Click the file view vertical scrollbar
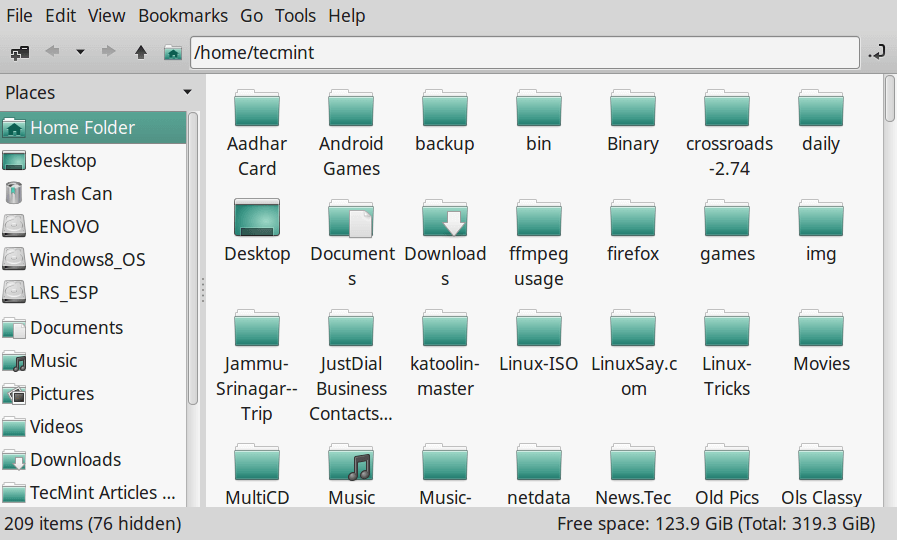 coord(889,100)
